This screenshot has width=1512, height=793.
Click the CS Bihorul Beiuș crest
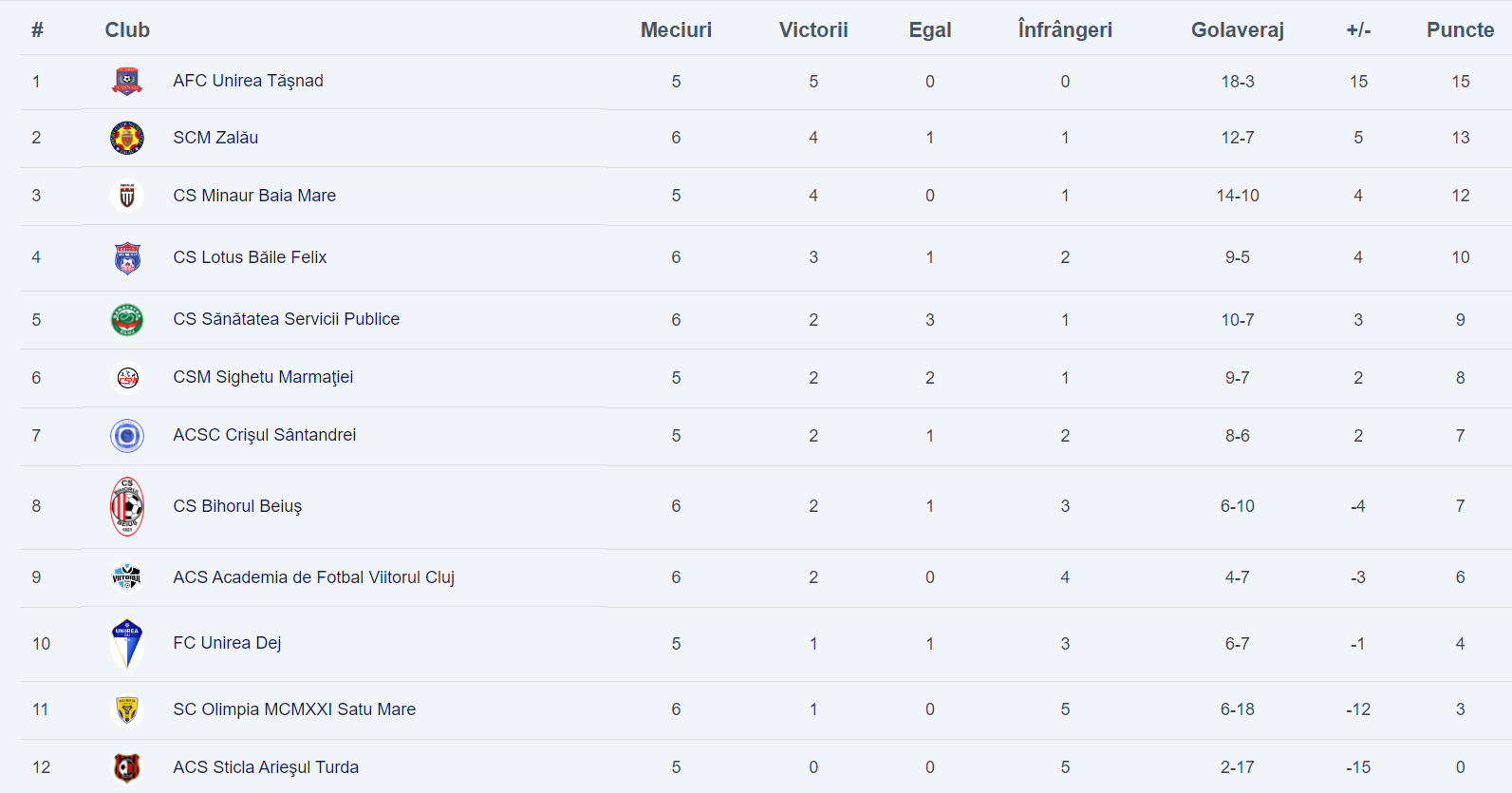tap(127, 506)
